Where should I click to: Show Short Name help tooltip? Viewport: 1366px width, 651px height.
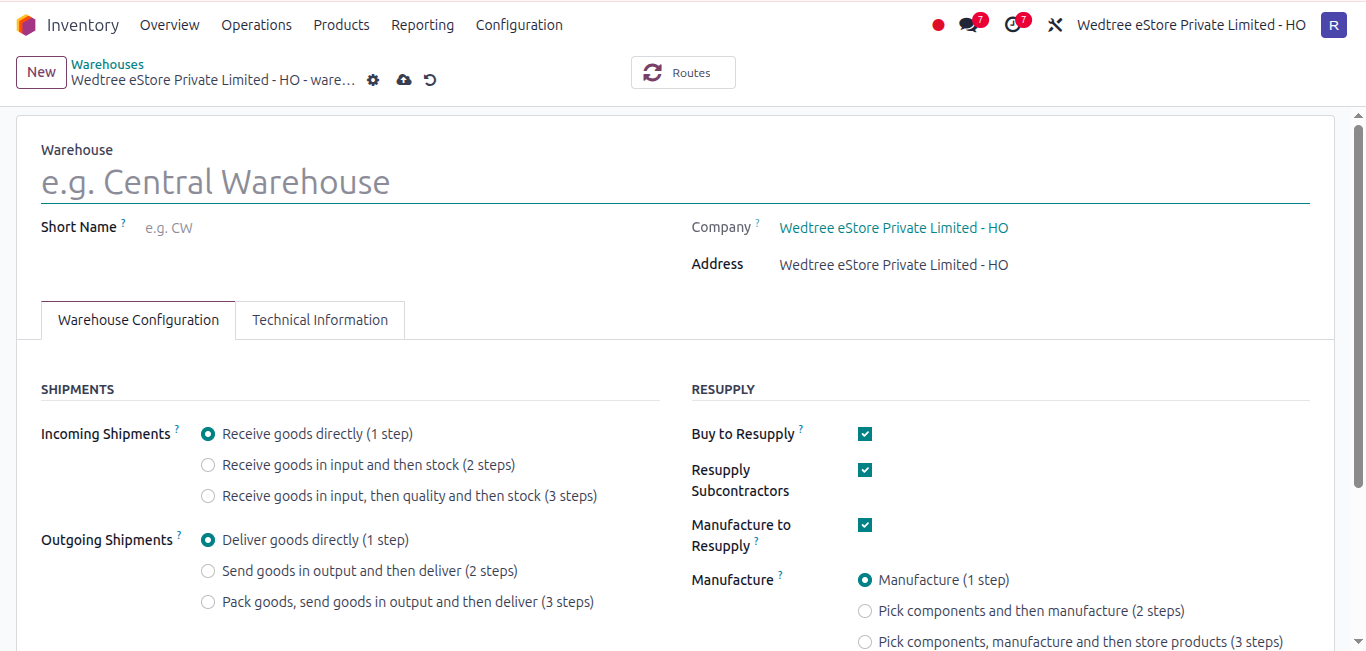(124, 222)
